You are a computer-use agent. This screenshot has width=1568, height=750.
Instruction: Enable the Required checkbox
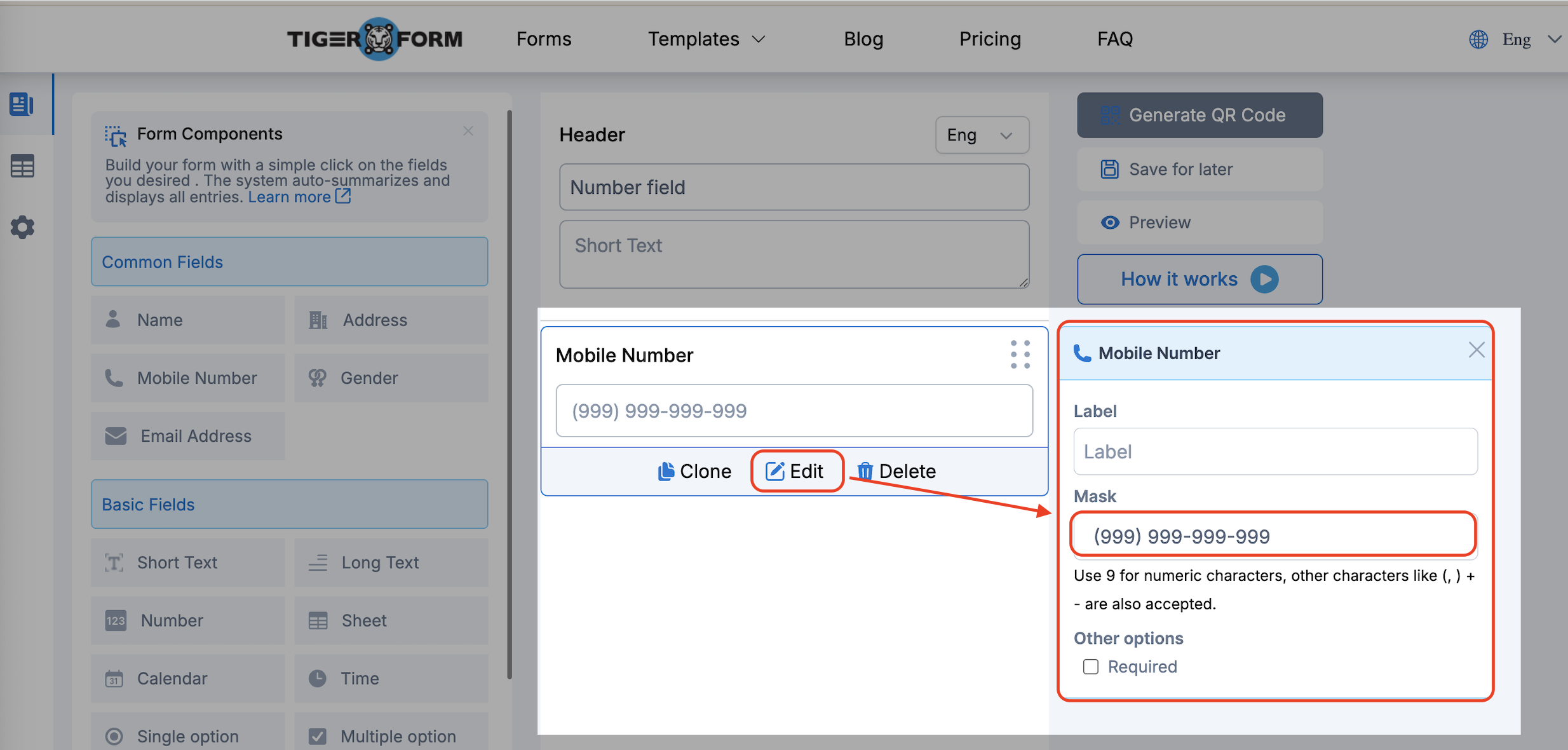point(1091,667)
